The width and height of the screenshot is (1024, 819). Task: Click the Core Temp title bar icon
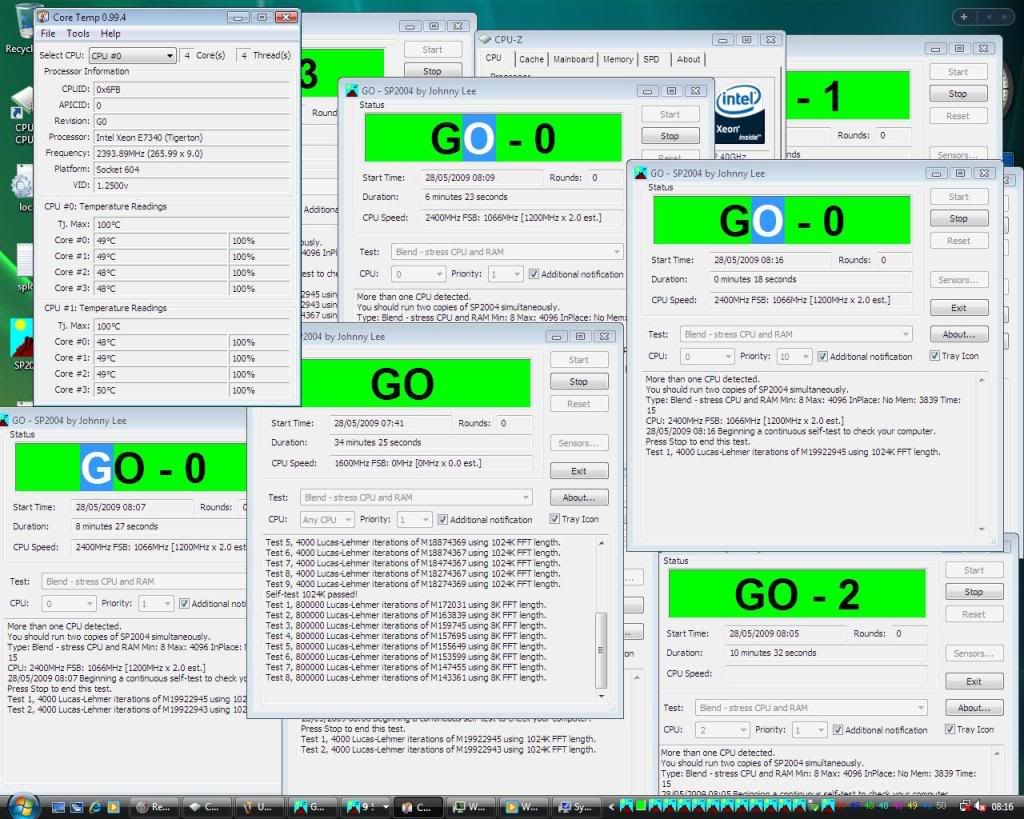pos(44,17)
